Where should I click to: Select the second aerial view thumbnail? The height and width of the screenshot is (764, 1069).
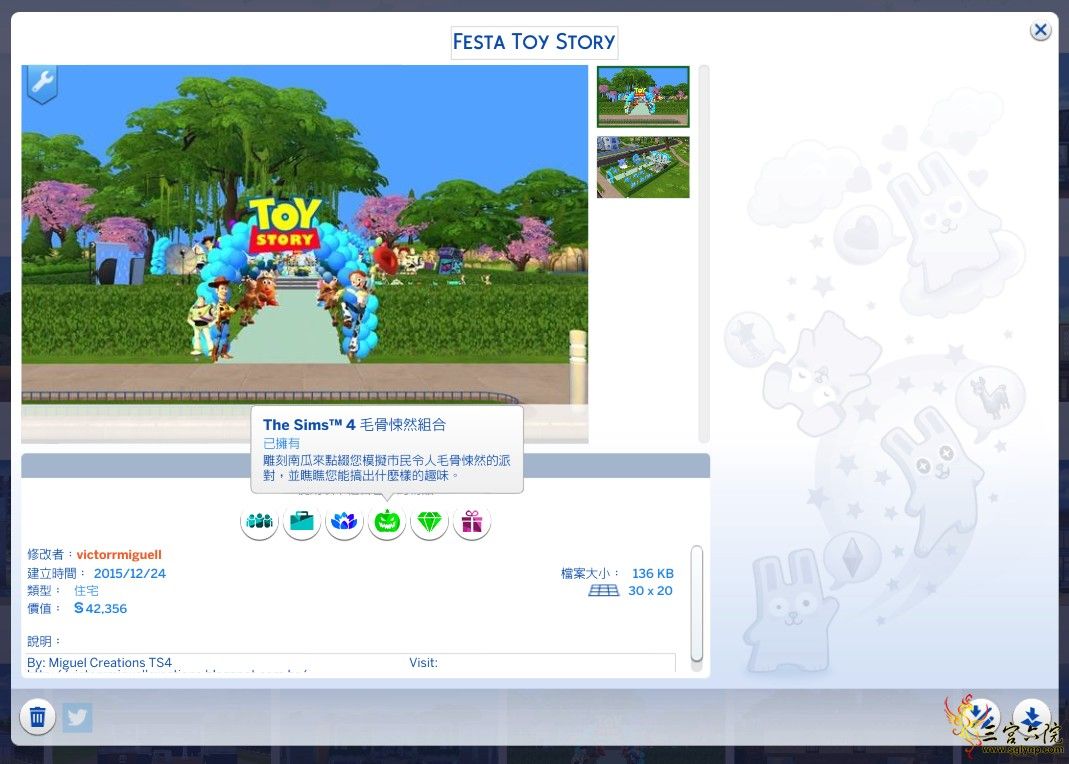643,167
